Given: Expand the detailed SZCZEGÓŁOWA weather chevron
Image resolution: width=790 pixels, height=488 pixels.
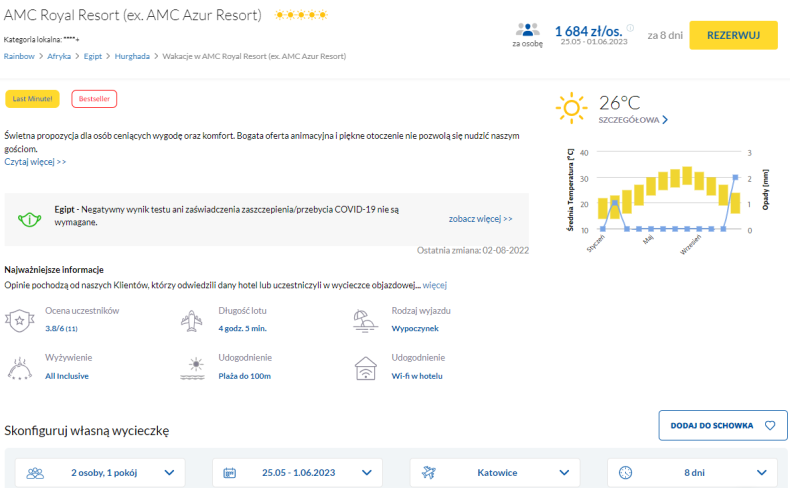Looking at the screenshot, I should [665, 120].
